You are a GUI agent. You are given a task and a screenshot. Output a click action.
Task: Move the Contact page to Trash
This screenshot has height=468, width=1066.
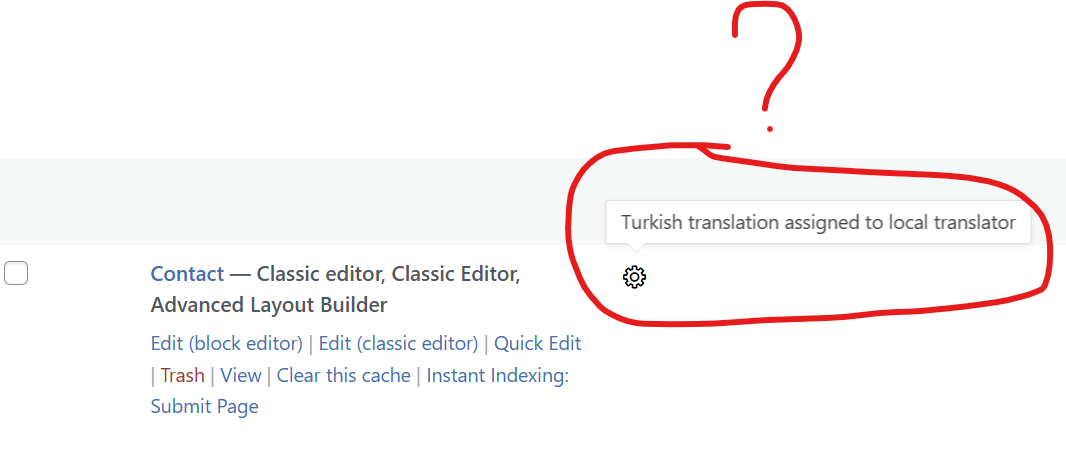point(182,375)
